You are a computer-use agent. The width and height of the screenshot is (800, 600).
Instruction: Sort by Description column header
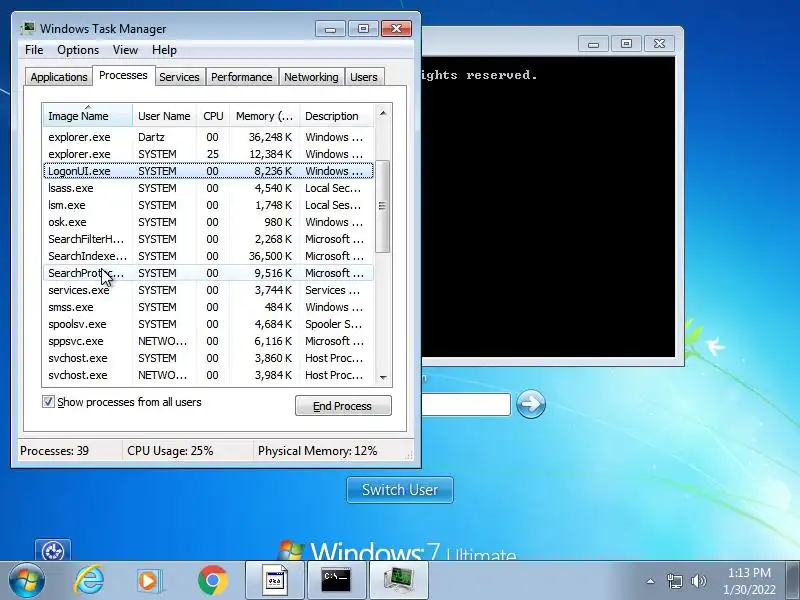336,116
